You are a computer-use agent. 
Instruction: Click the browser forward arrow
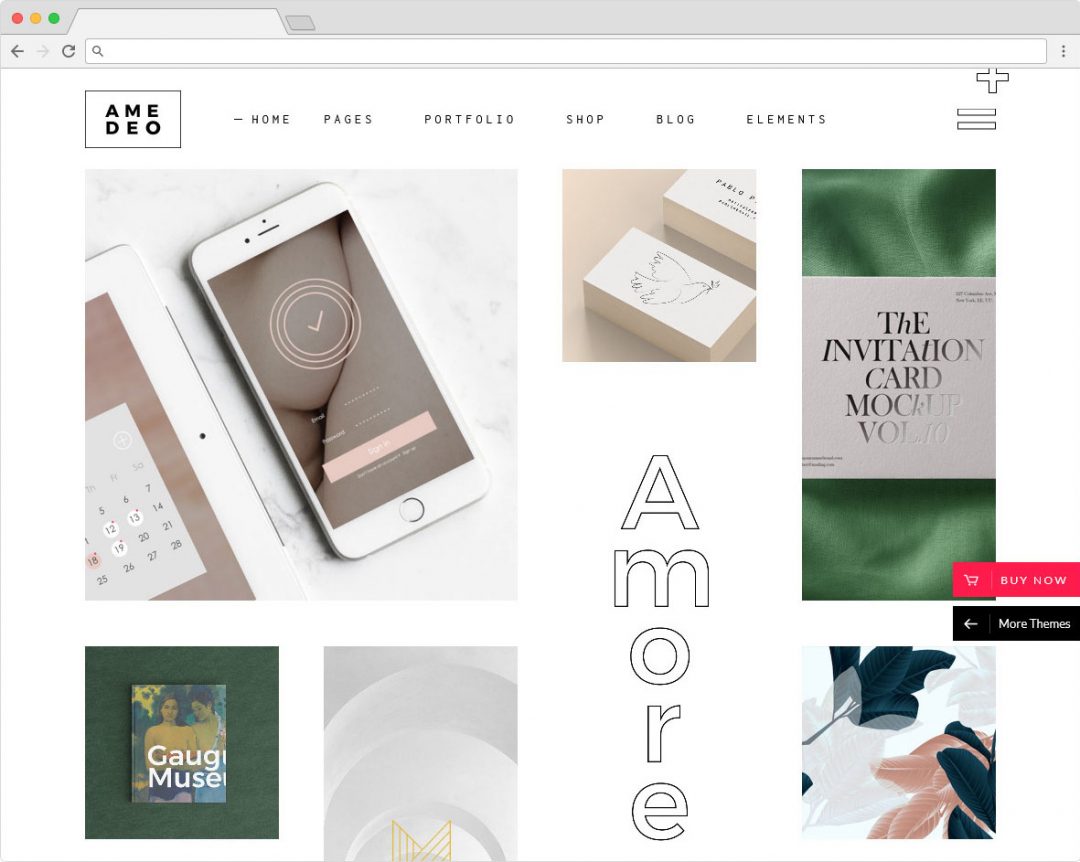(x=43, y=51)
